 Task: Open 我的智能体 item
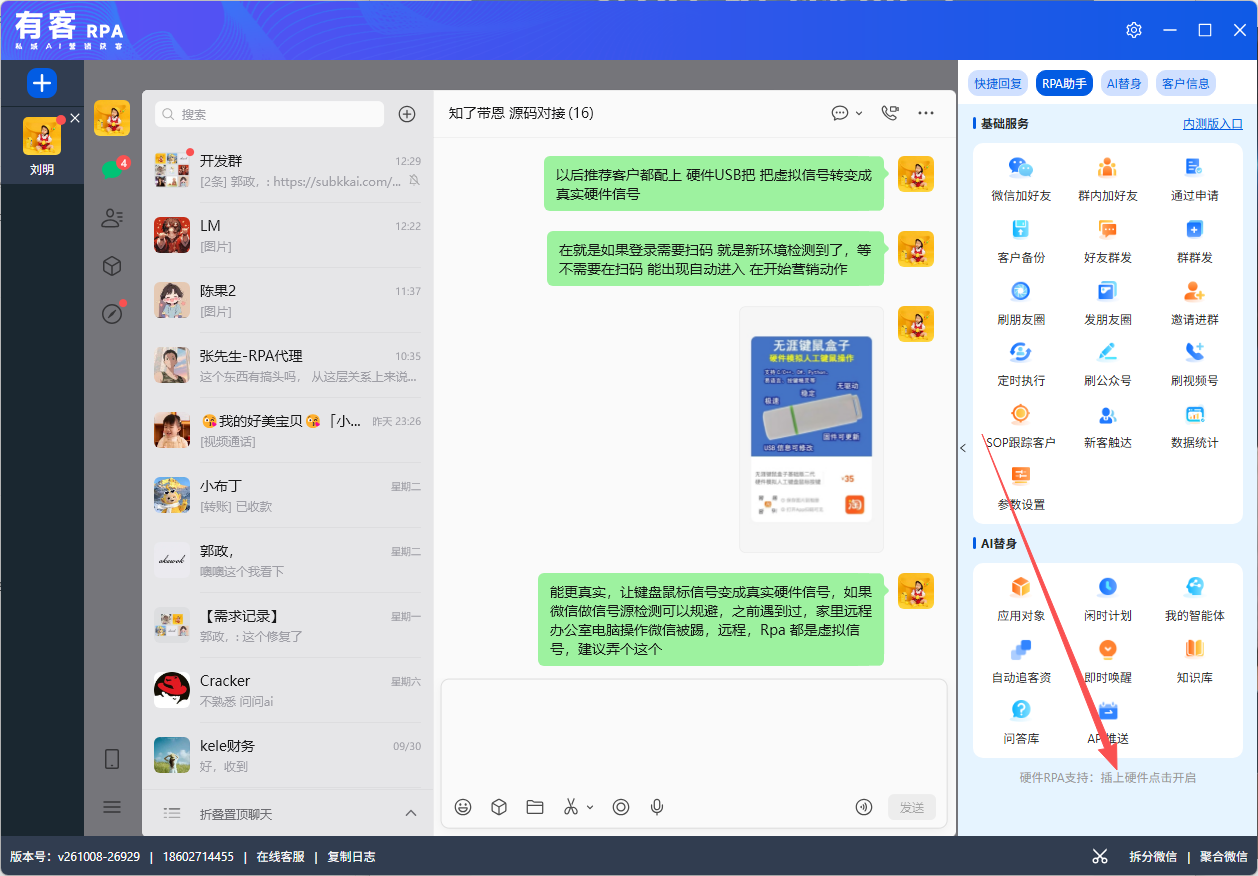pyautogui.click(x=1194, y=599)
